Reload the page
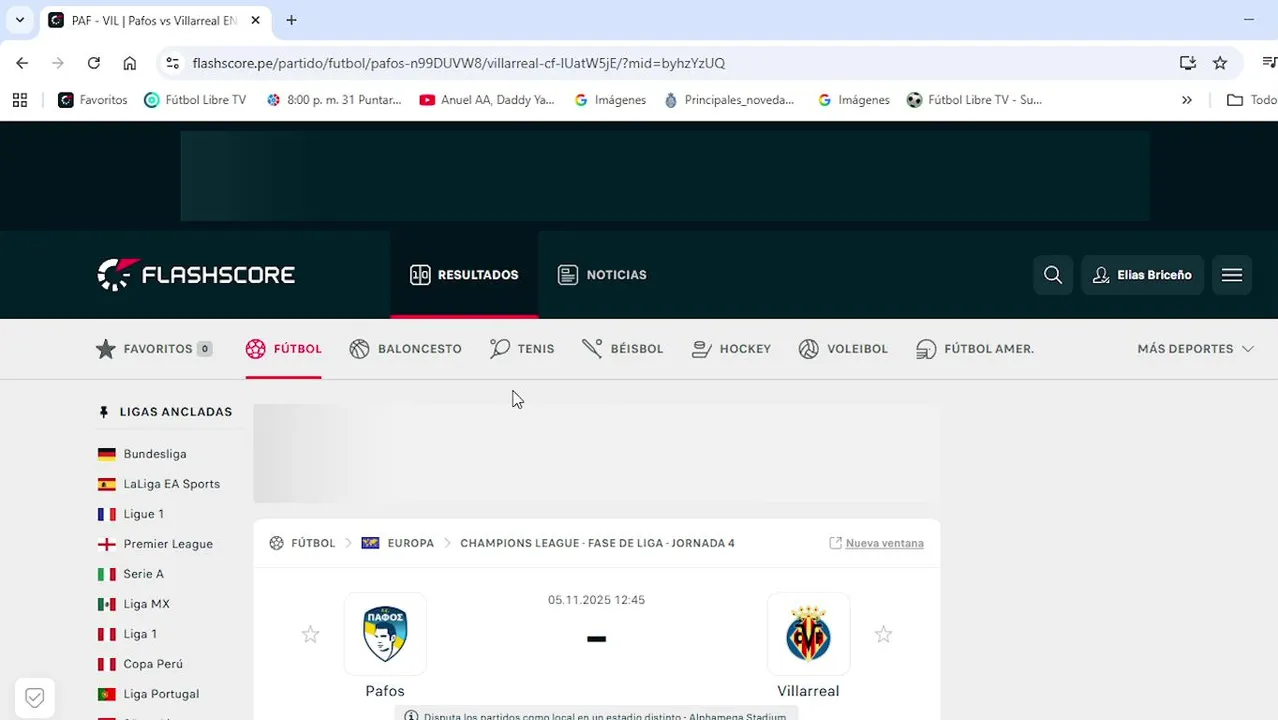 pyautogui.click(x=93, y=63)
